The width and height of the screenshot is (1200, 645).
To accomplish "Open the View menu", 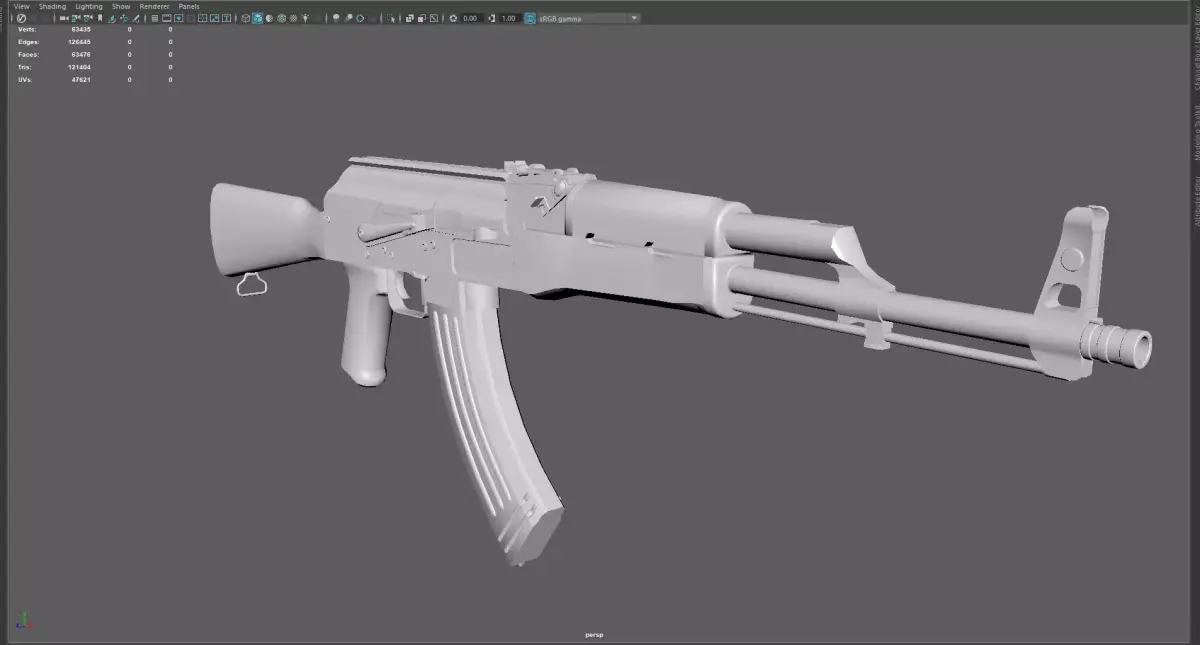I will pos(19,5).
